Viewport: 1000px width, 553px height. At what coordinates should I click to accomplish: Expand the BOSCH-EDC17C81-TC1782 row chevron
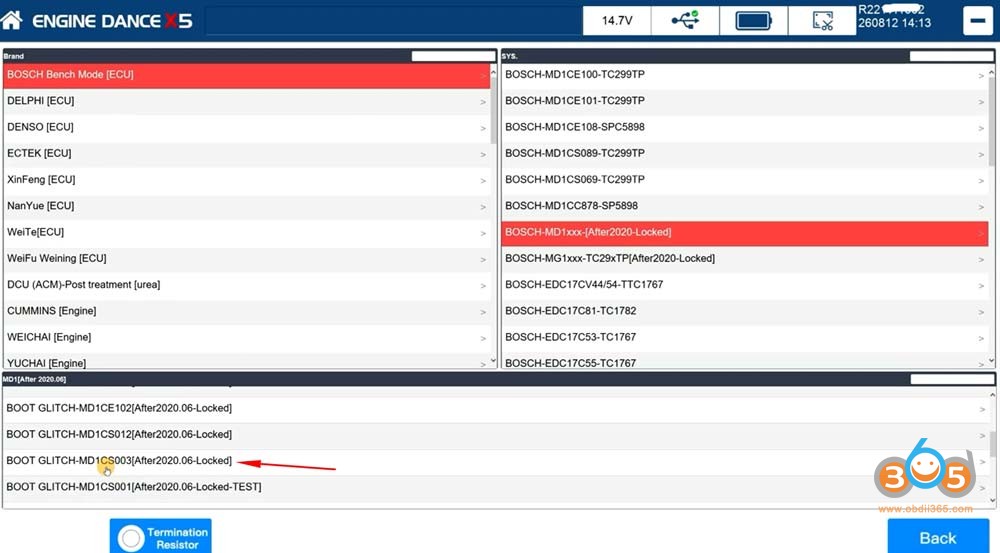[x=981, y=313]
